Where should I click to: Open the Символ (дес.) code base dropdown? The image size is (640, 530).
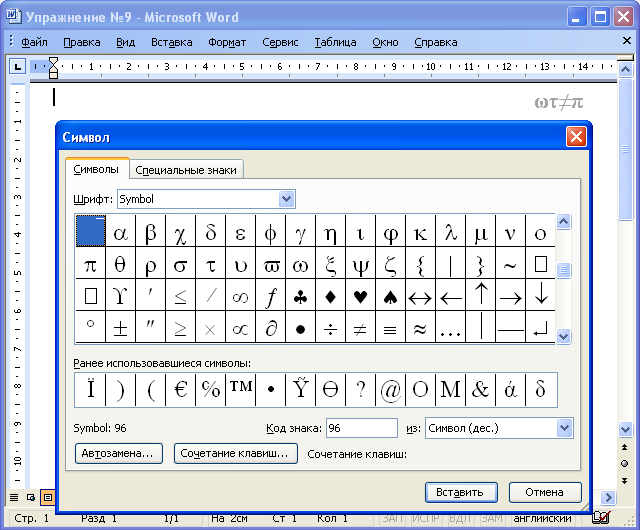[x=564, y=428]
